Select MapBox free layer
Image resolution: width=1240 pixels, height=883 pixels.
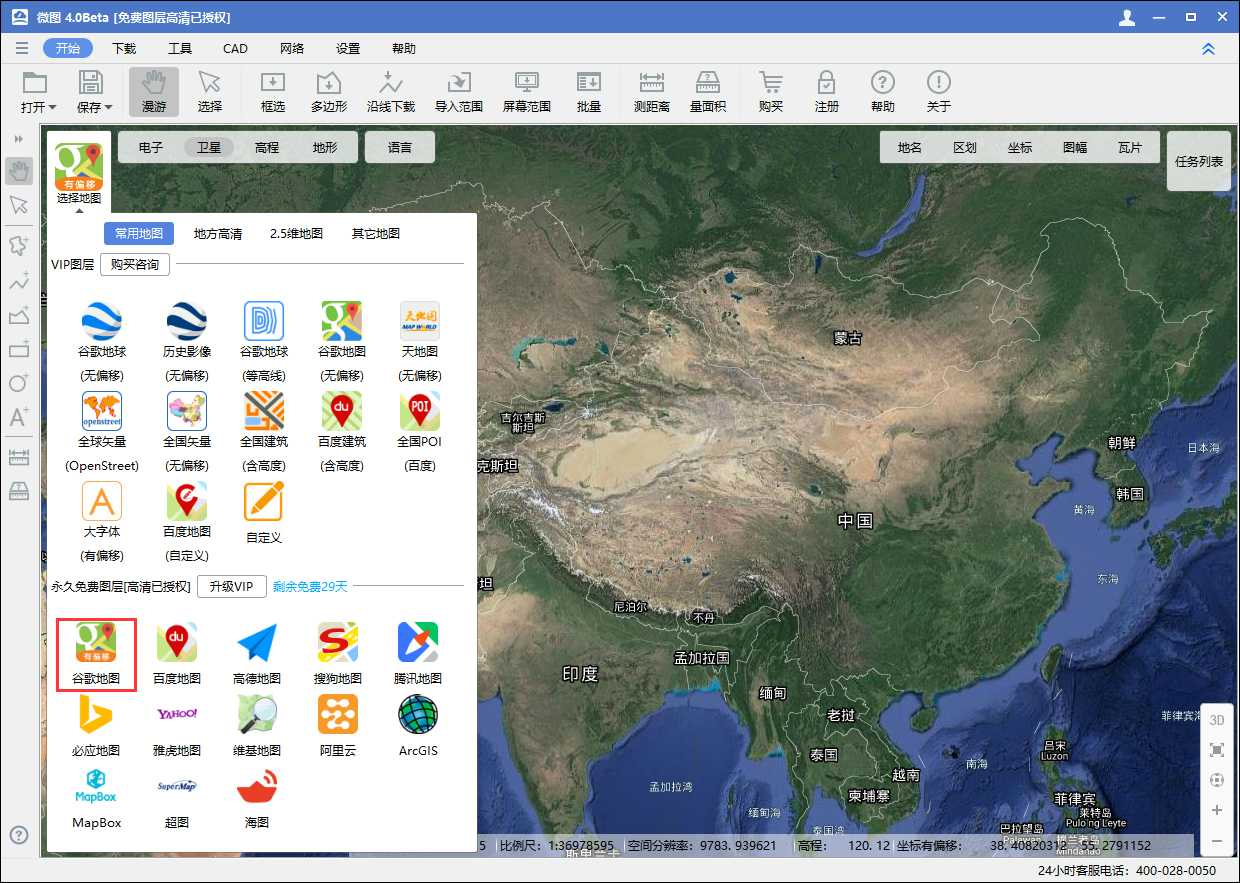coord(97,798)
